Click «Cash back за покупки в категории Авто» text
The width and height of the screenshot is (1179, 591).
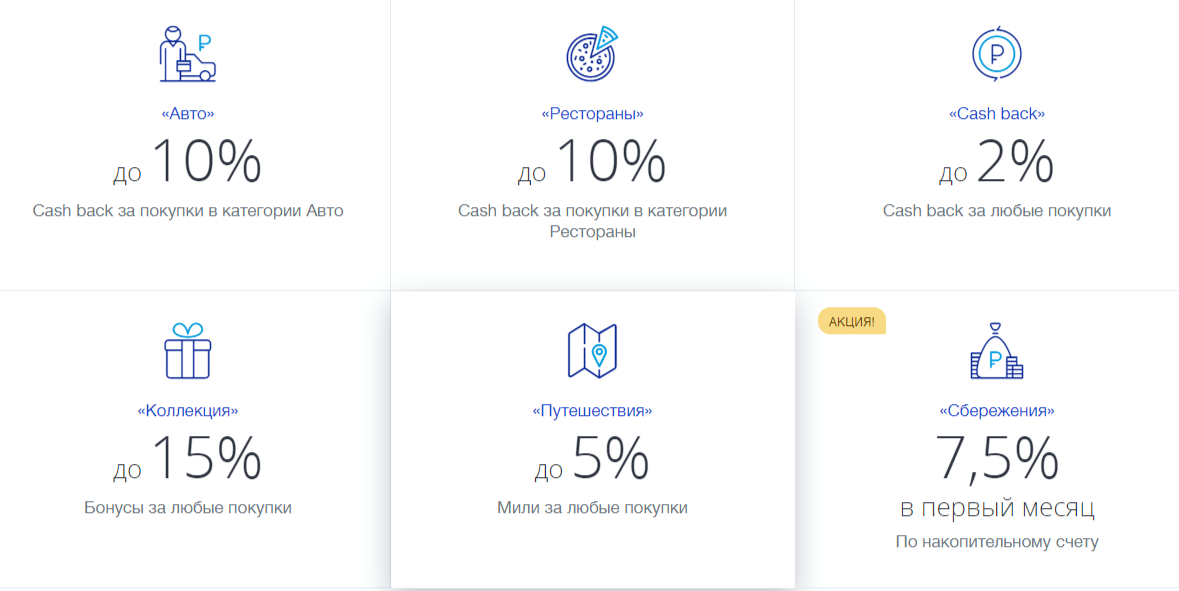tap(188, 211)
